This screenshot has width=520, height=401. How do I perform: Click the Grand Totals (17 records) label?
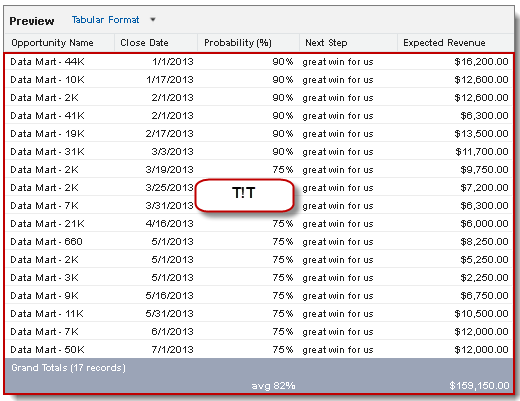(68, 368)
